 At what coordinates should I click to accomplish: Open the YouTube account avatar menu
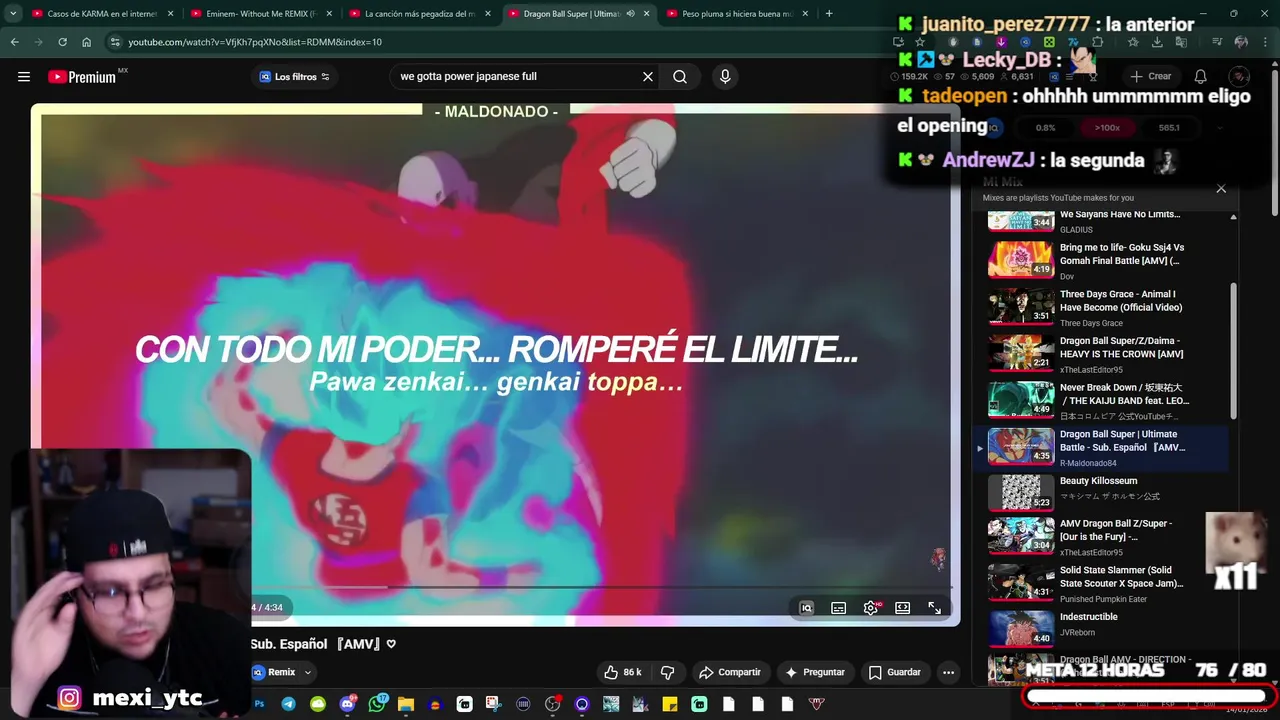pyautogui.click(x=1239, y=77)
